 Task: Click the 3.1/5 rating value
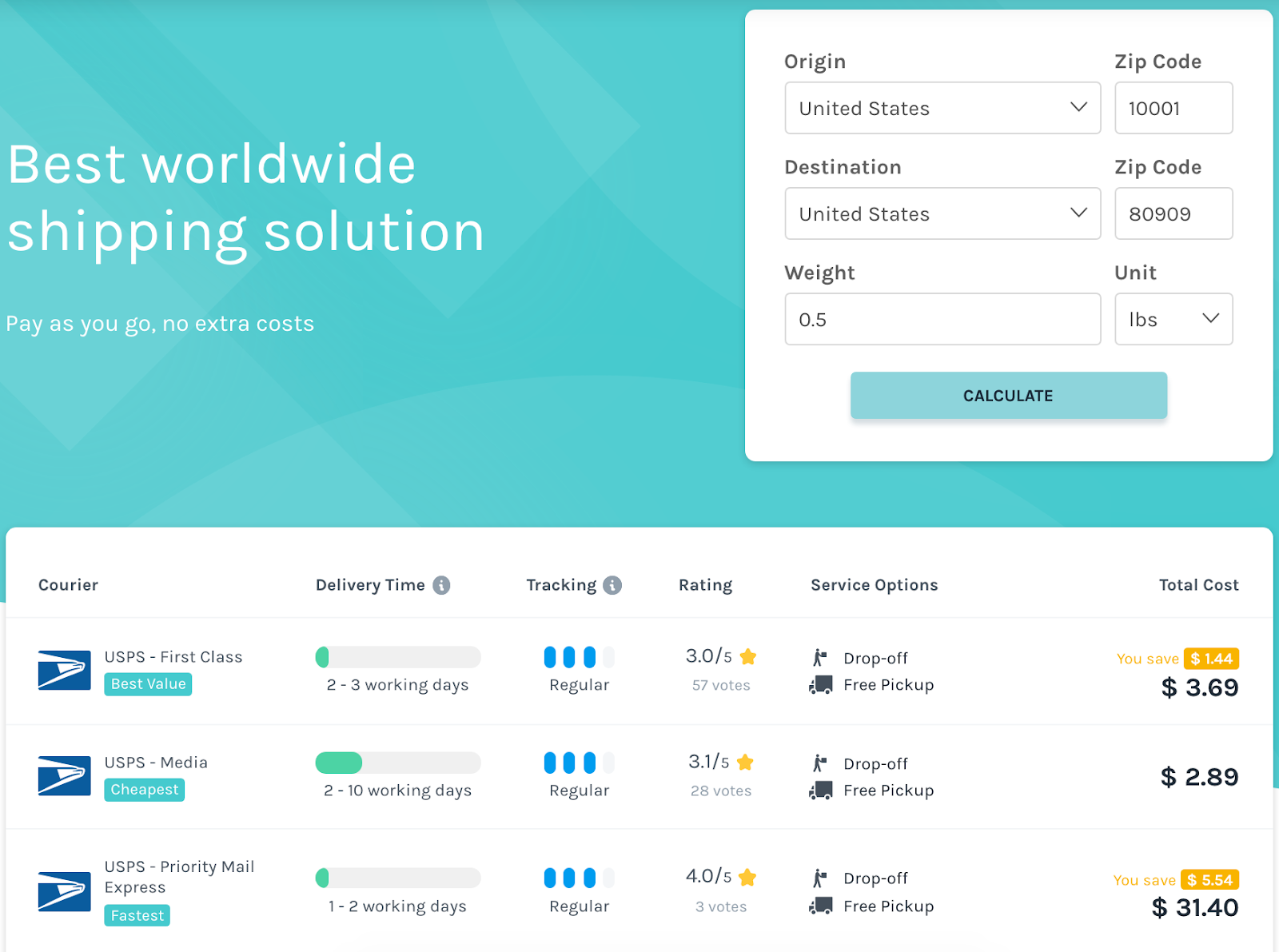coord(709,762)
